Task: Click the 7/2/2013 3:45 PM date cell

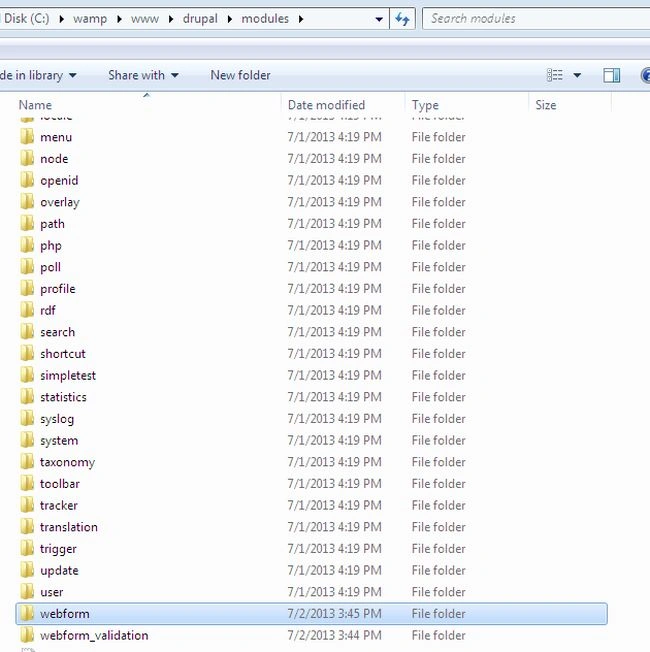Action: click(334, 614)
